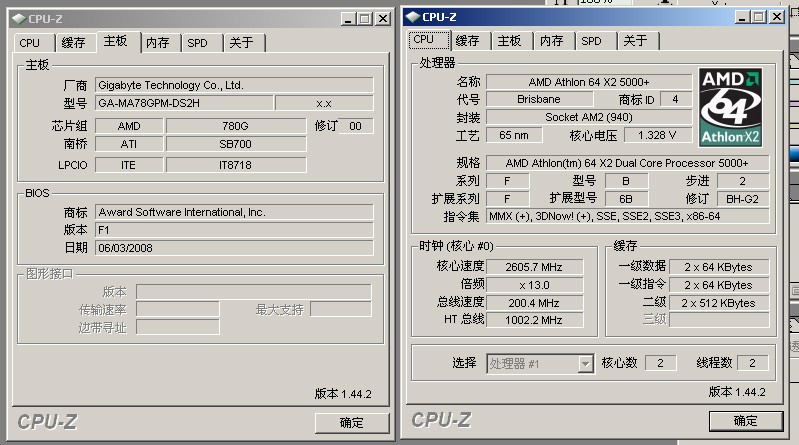
Task: Maximize the left CPU-Z window
Action: click(365, 19)
